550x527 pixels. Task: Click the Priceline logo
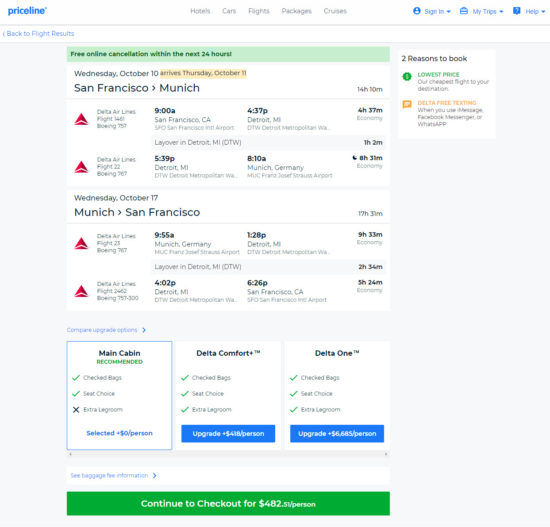(27, 11)
